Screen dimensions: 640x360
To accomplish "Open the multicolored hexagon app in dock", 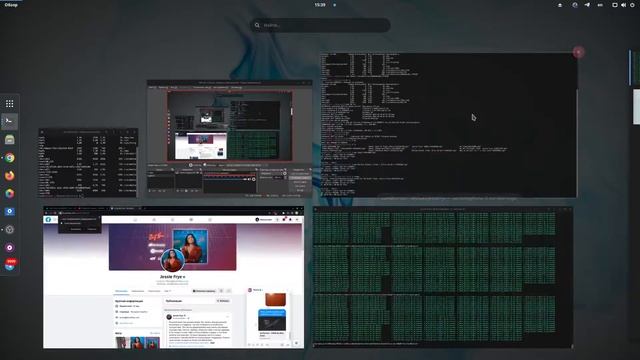I will coord(9,193).
